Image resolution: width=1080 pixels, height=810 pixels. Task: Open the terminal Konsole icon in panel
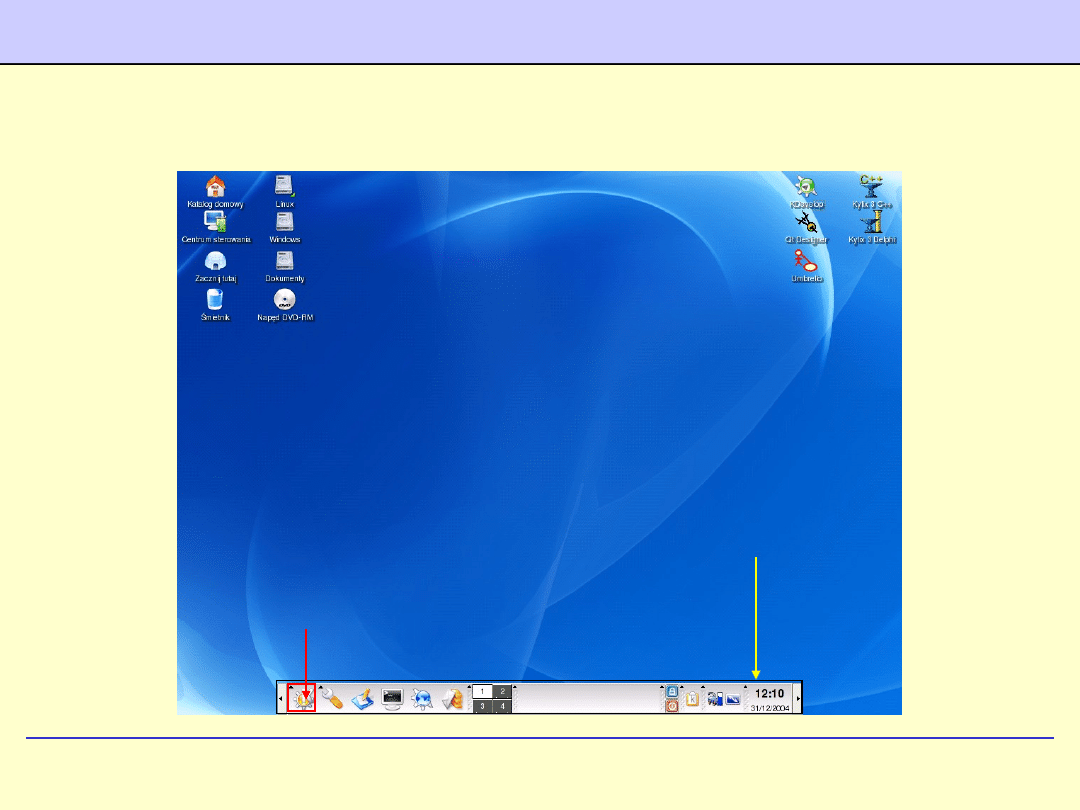click(392, 699)
